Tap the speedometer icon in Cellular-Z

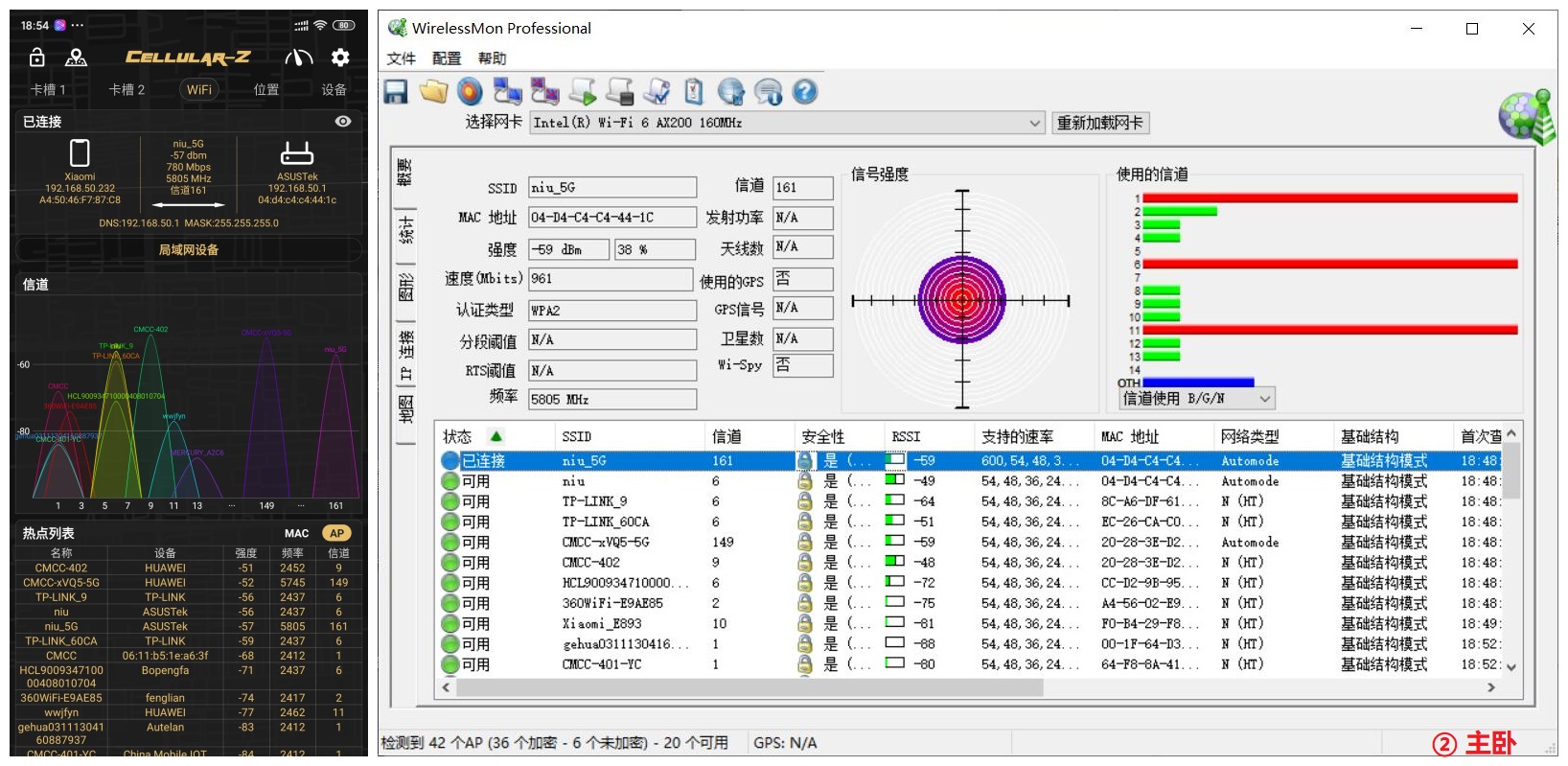[x=298, y=58]
